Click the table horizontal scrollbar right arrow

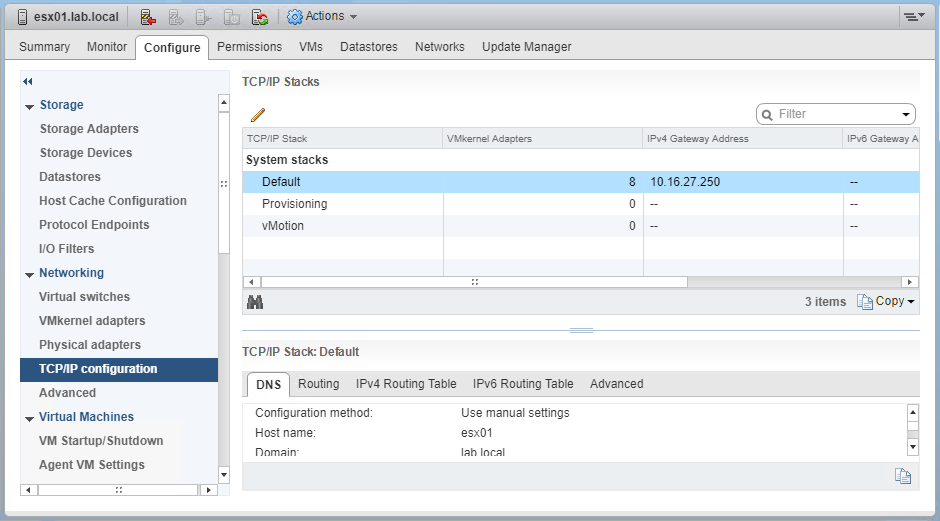[x=909, y=283]
